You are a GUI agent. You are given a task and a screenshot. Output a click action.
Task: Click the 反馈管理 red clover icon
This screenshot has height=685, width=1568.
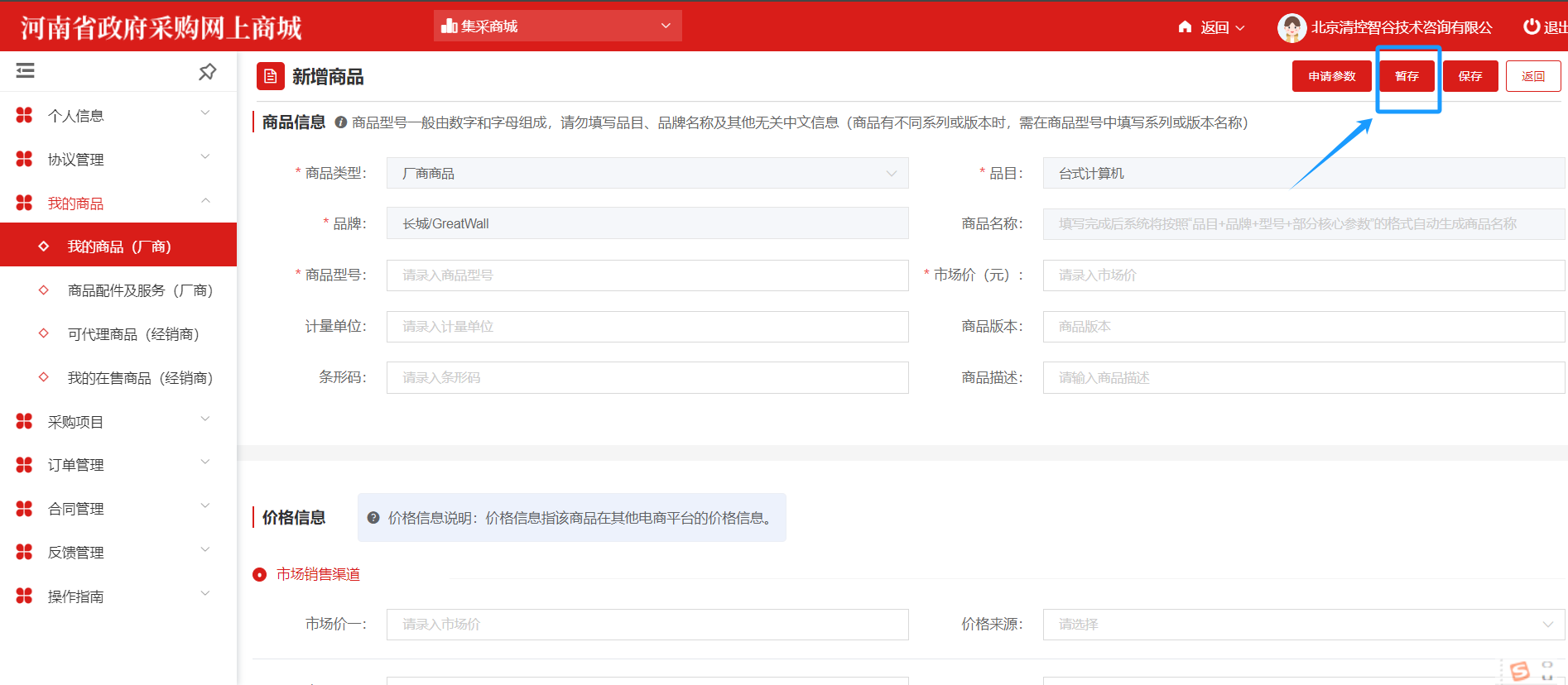(24, 552)
